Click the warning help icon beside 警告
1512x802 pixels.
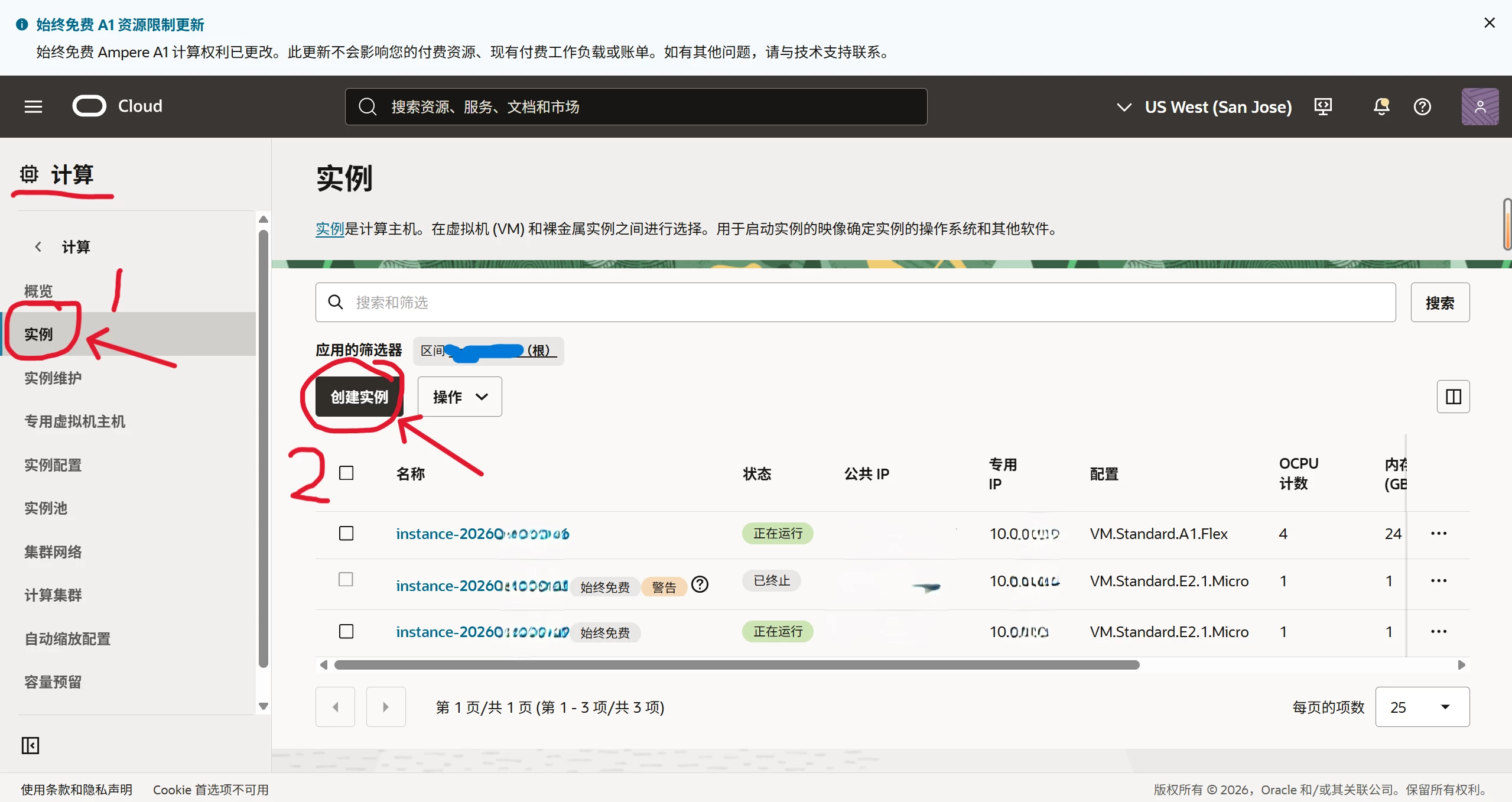700,585
